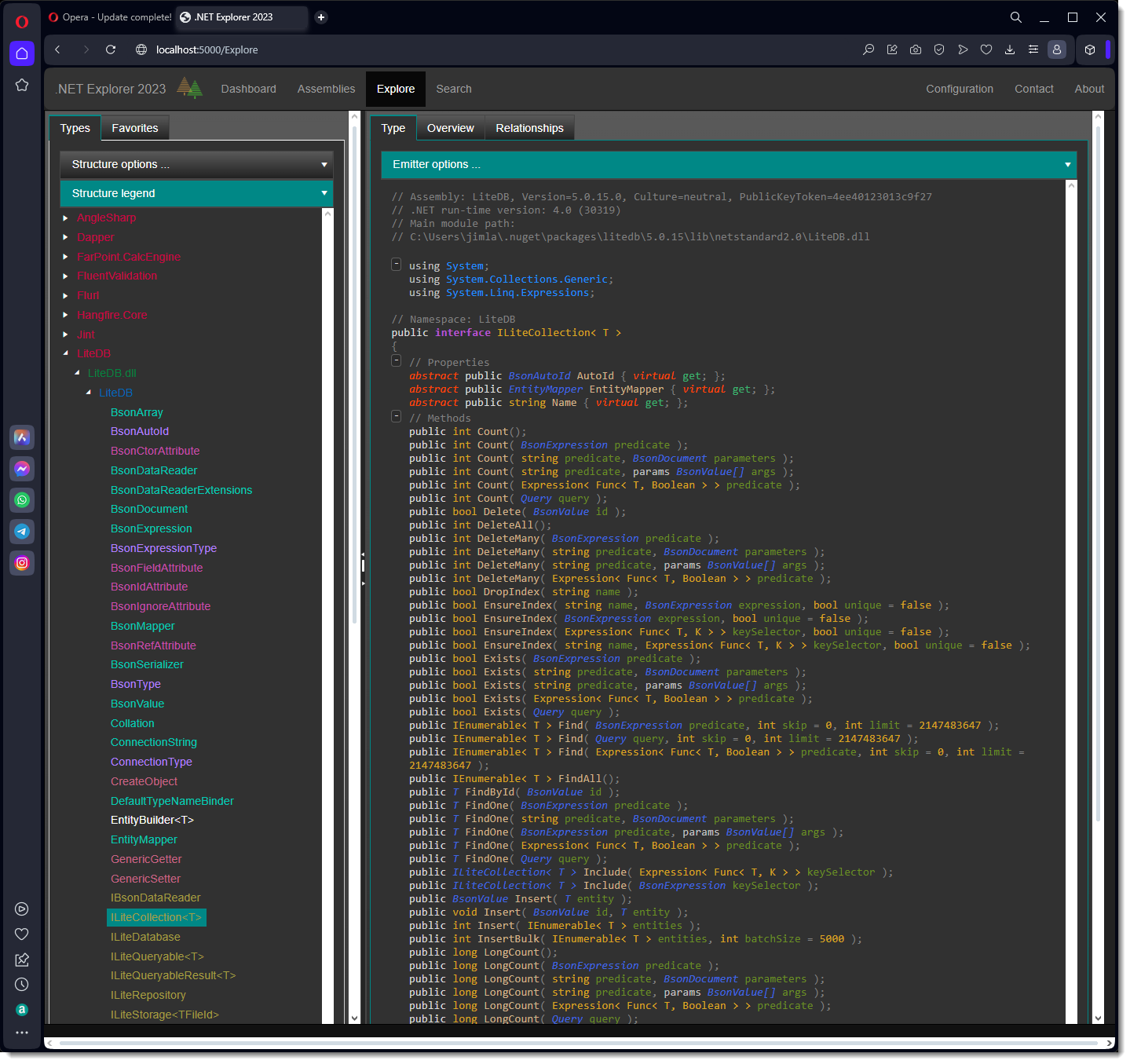
Task: Expand the FluentValidation tree node
Action: (65, 276)
